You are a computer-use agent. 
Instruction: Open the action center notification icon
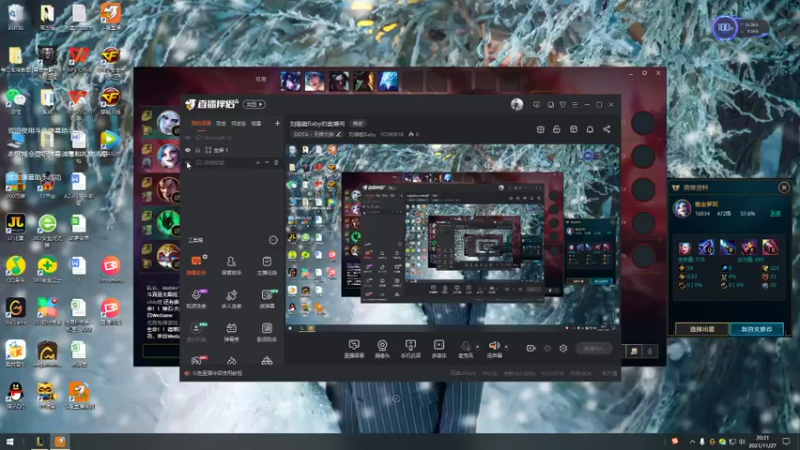coord(786,441)
